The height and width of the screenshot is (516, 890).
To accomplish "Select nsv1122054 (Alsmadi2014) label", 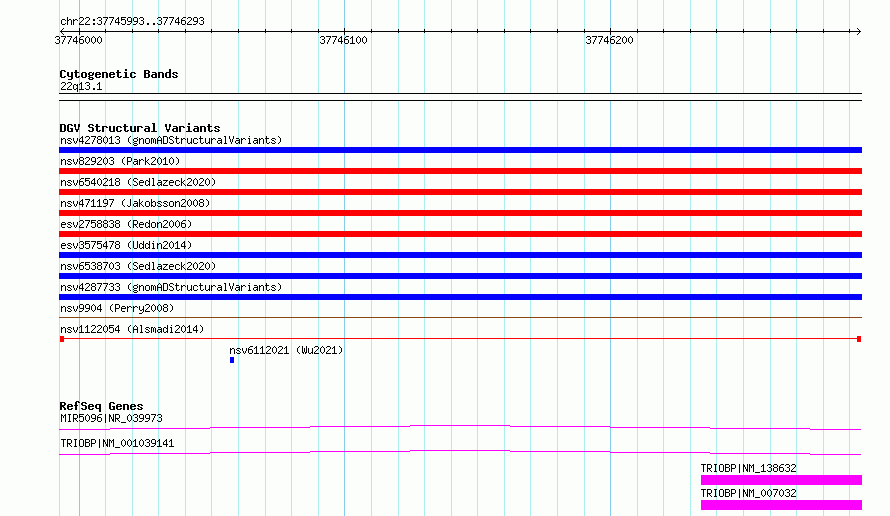I will [x=132, y=329].
